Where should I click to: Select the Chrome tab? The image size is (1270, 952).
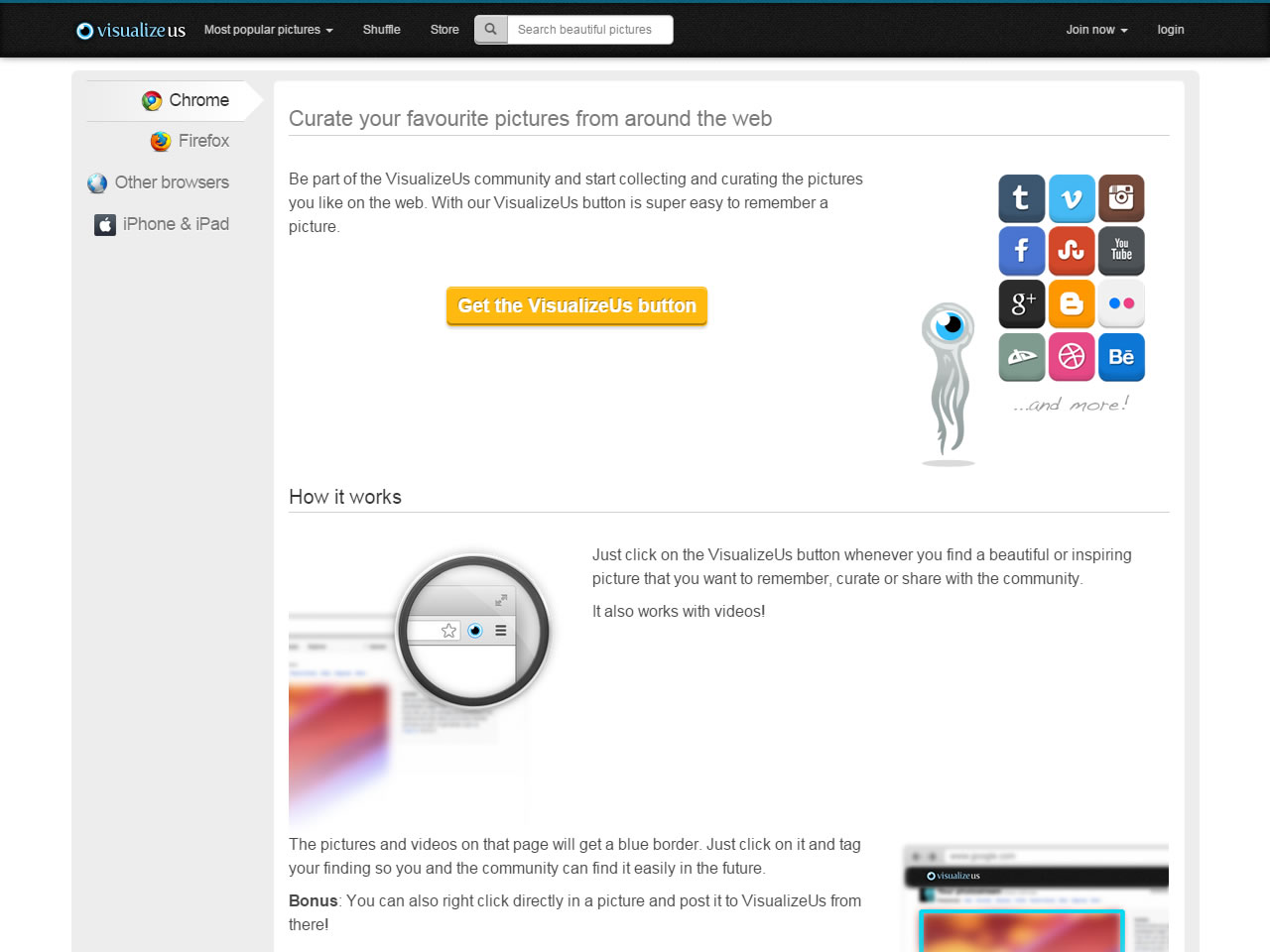click(x=175, y=100)
